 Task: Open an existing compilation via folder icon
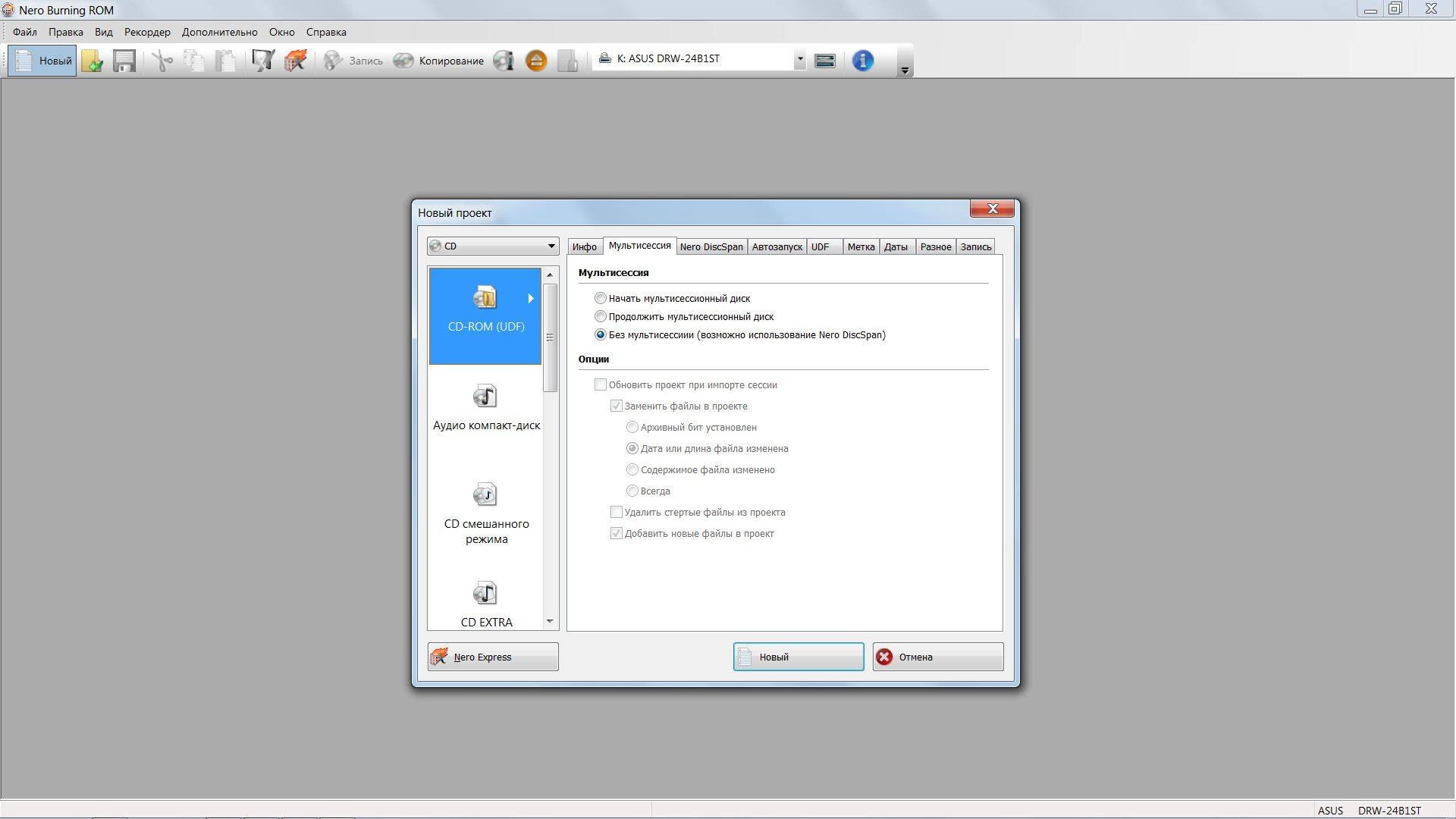[x=93, y=61]
